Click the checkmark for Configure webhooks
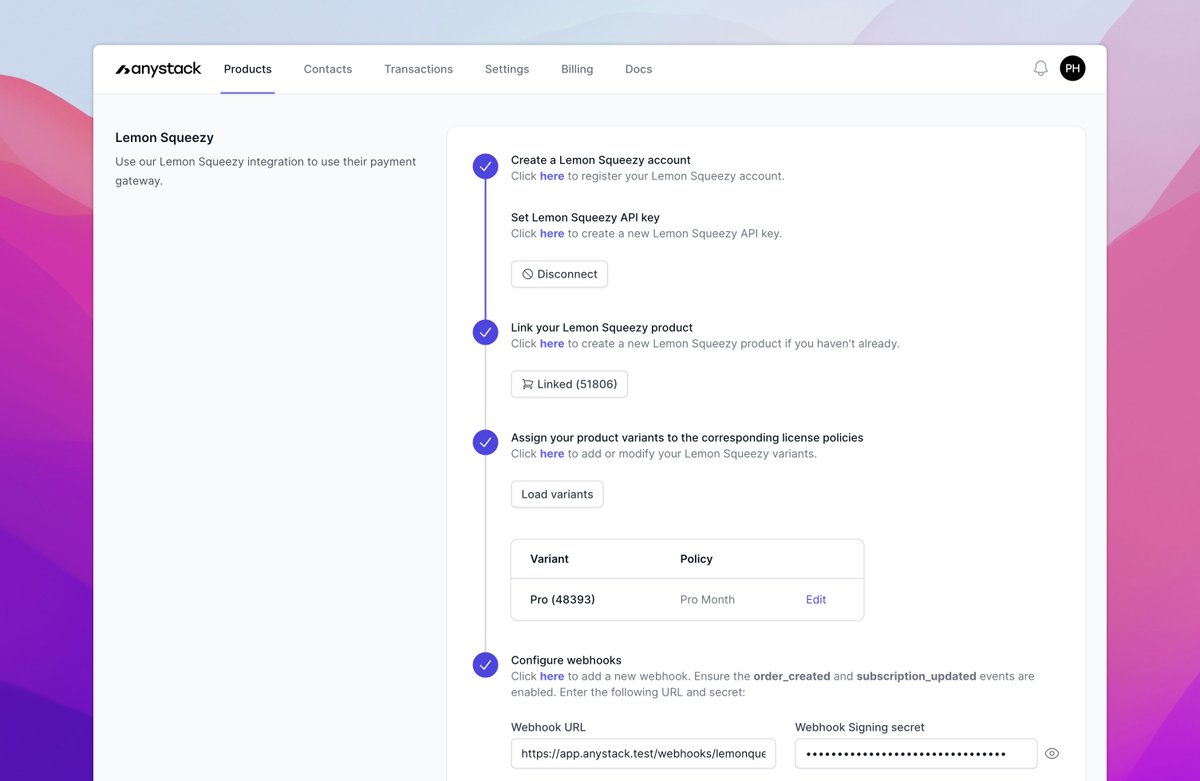 tap(485, 664)
